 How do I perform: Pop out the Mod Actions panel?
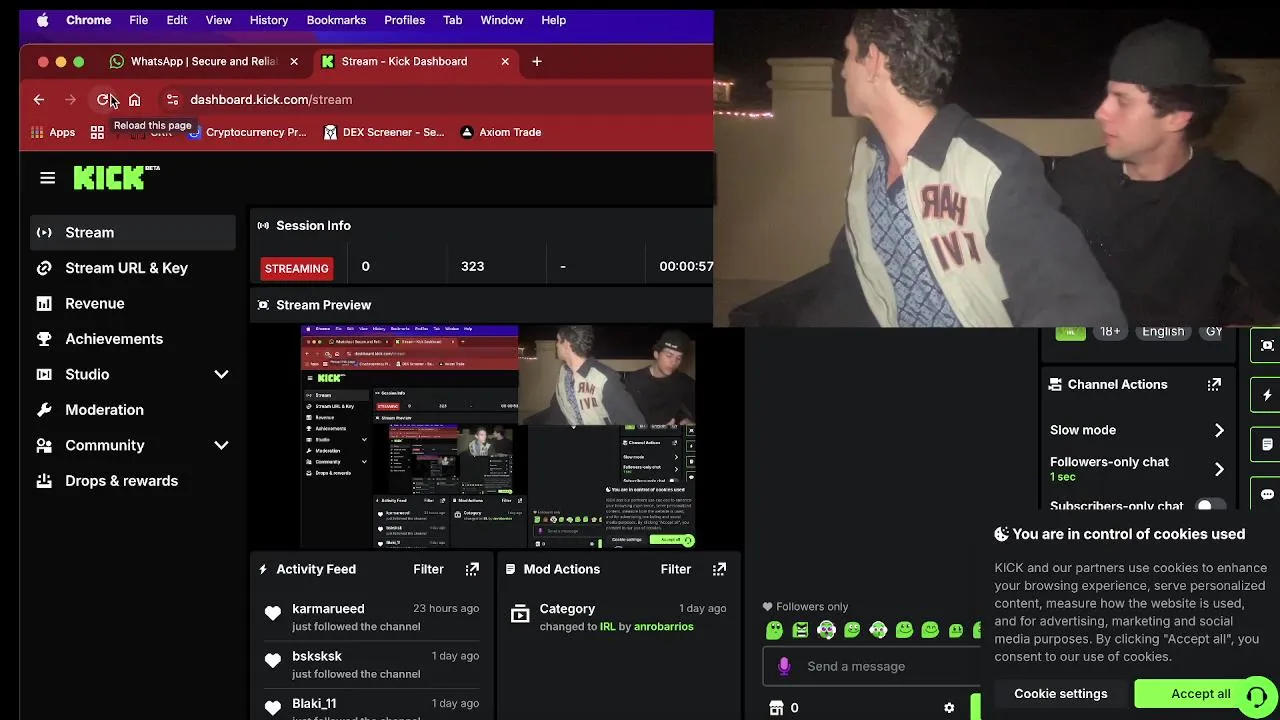[719, 569]
